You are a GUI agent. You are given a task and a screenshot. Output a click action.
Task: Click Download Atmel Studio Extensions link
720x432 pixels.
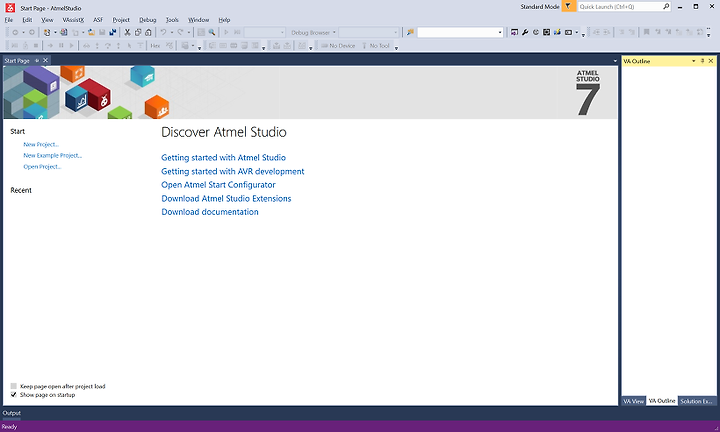(226, 198)
